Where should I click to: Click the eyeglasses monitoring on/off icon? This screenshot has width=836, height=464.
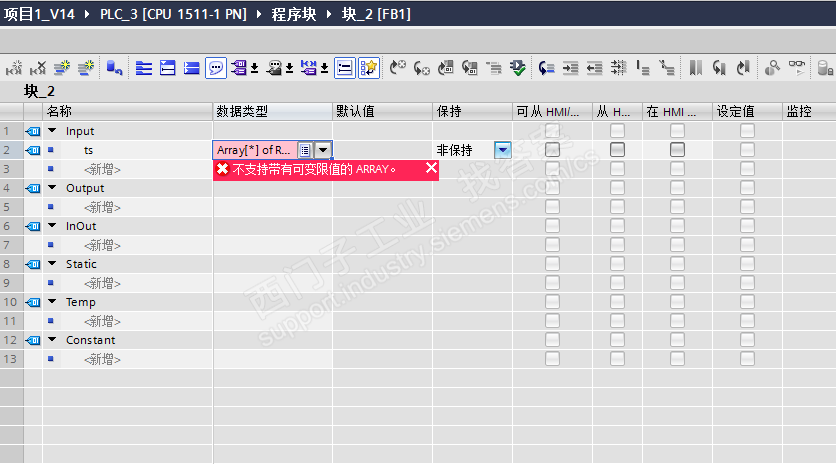pyautogui.click(x=797, y=68)
